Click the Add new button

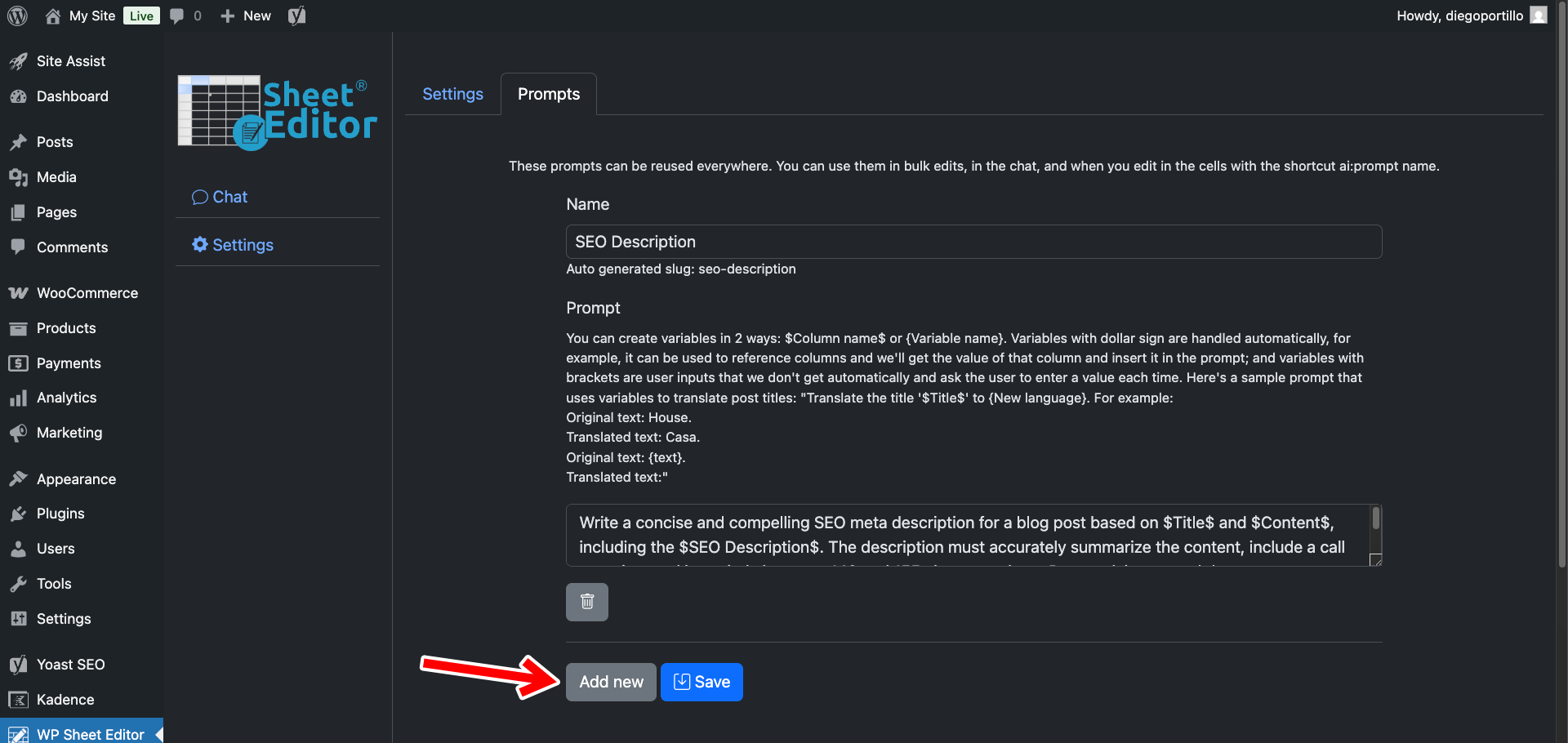(x=611, y=682)
